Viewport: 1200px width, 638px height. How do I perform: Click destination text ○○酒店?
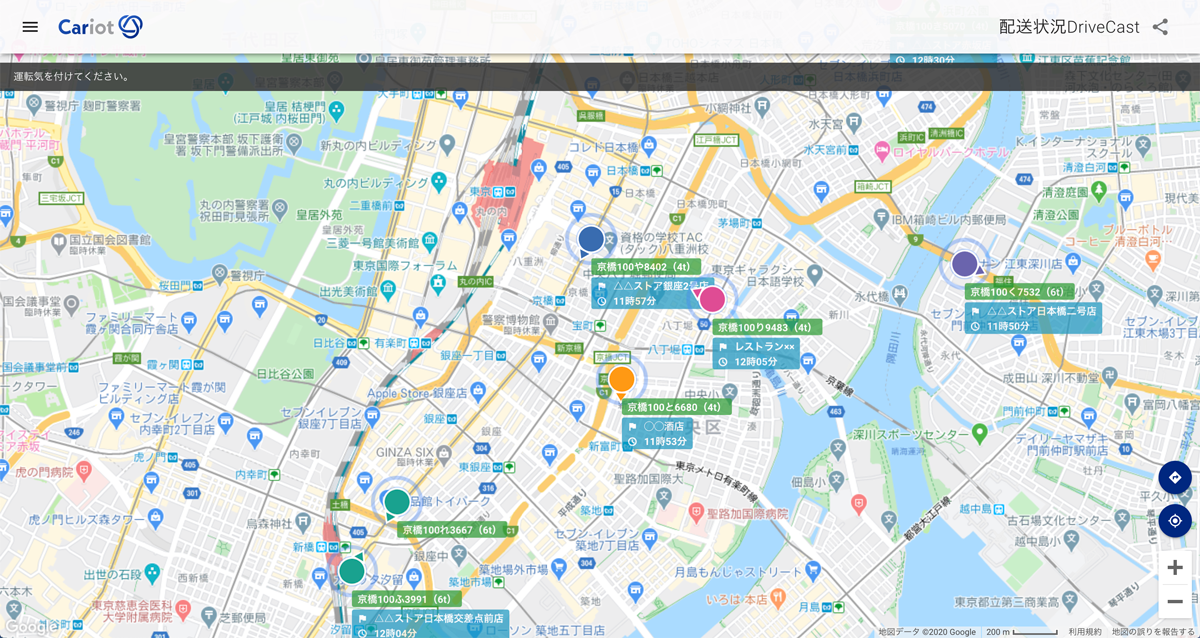point(664,426)
